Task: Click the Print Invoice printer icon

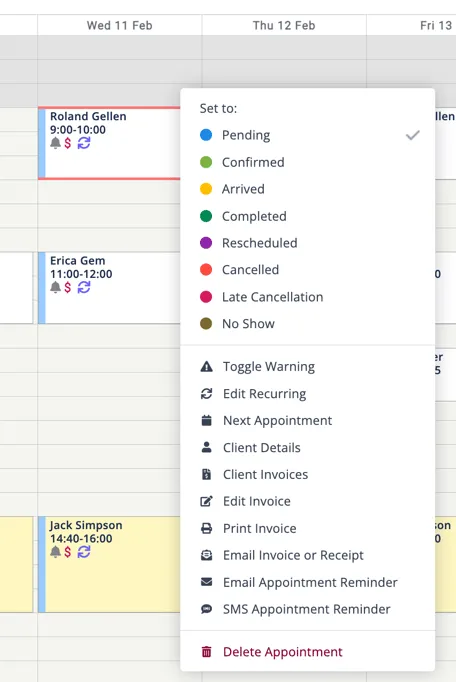Action: (206, 528)
